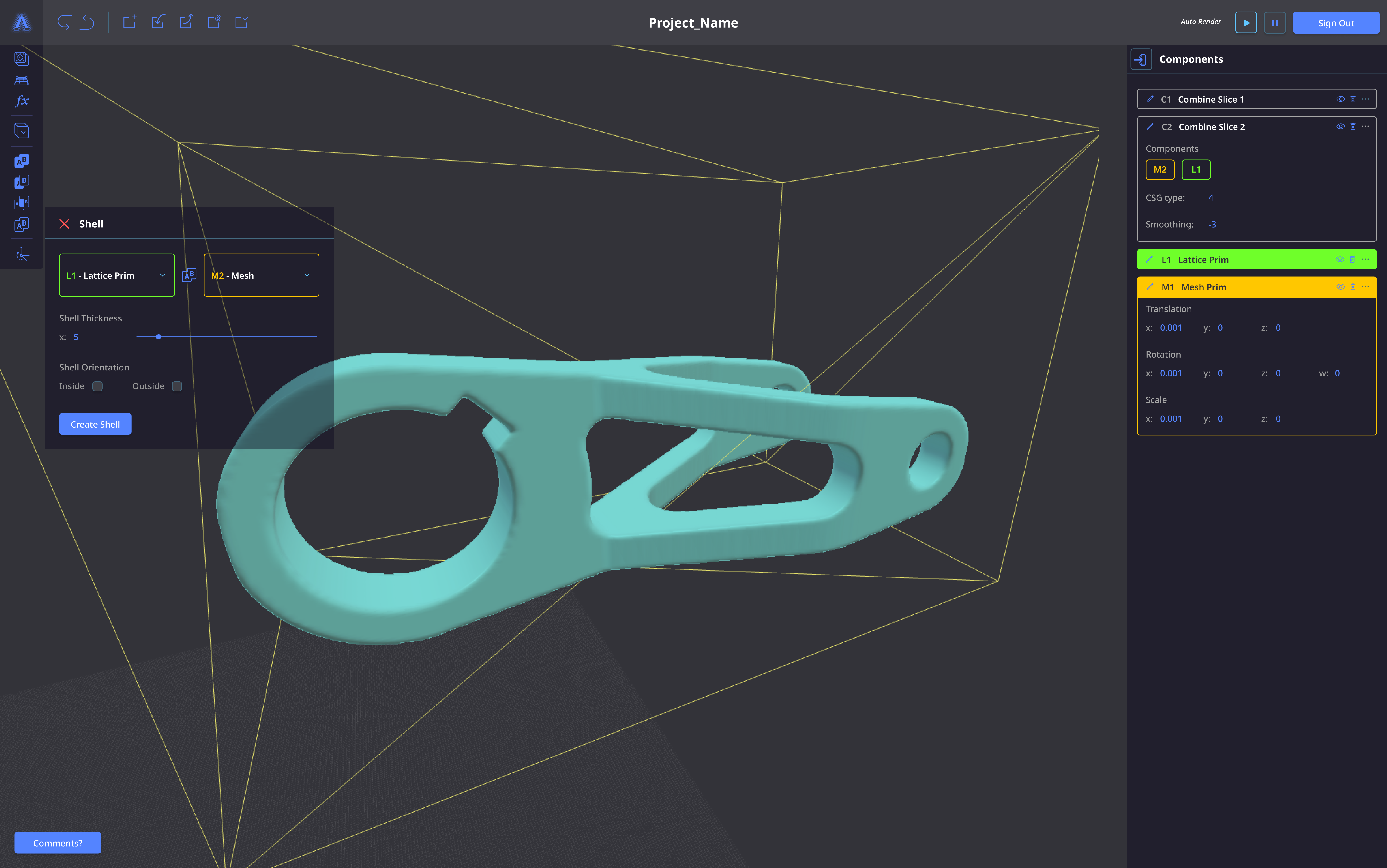
Task: Delete L1 Lattice Prim
Action: click(1353, 260)
